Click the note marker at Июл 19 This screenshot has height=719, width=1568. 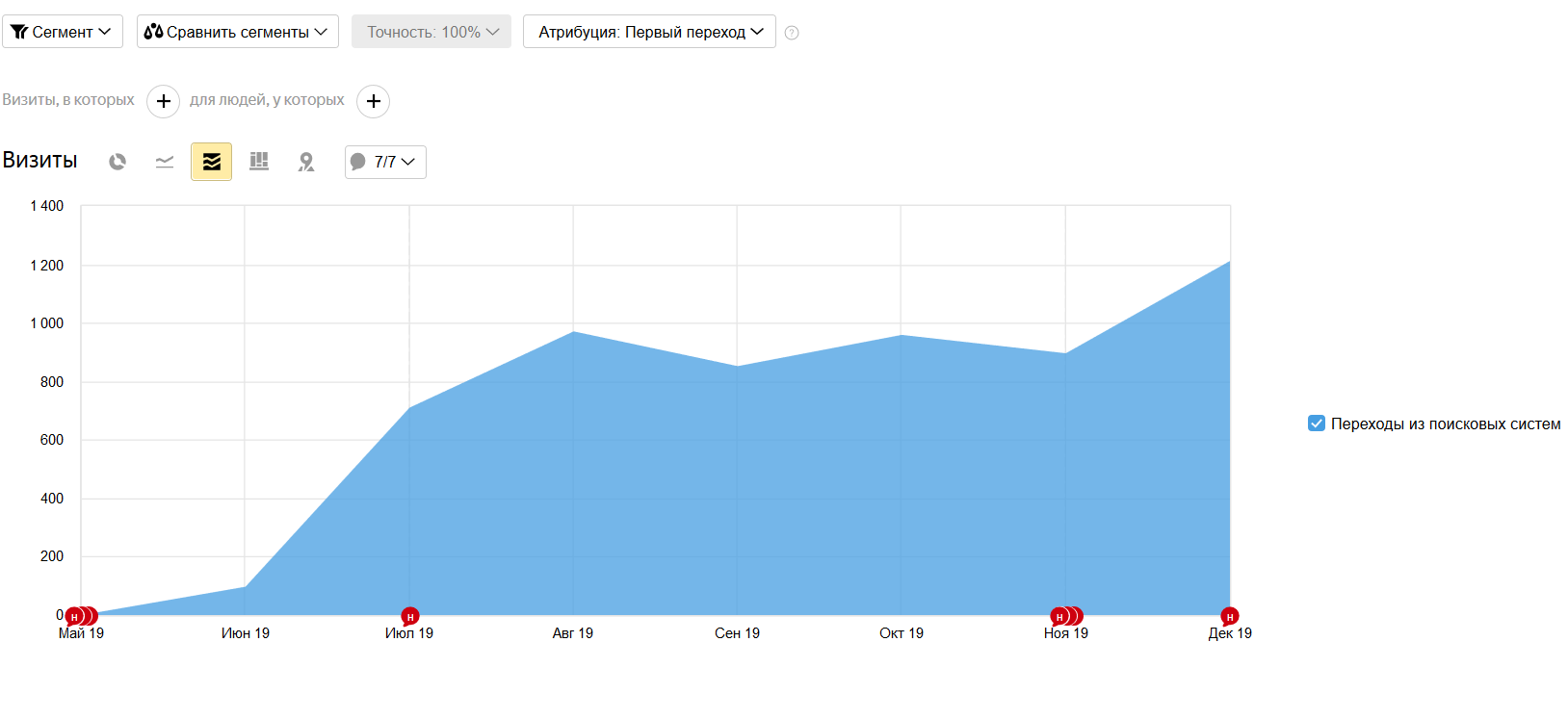tap(410, 616)
